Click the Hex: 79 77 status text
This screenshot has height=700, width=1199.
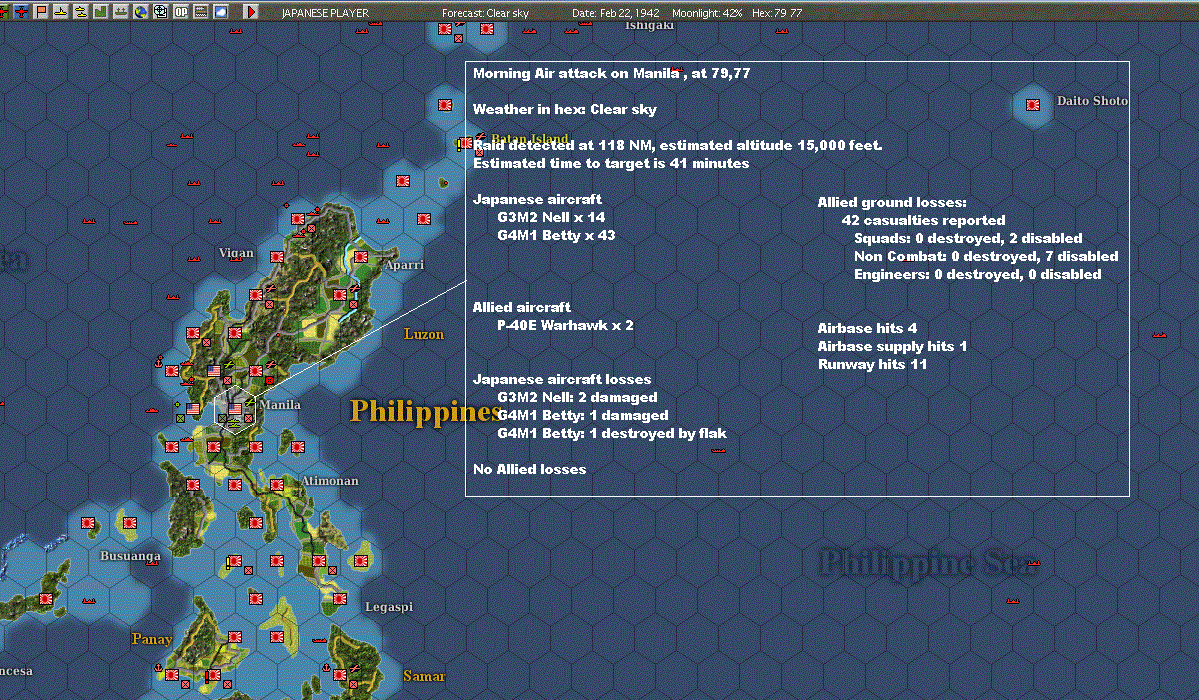[777, 13]
